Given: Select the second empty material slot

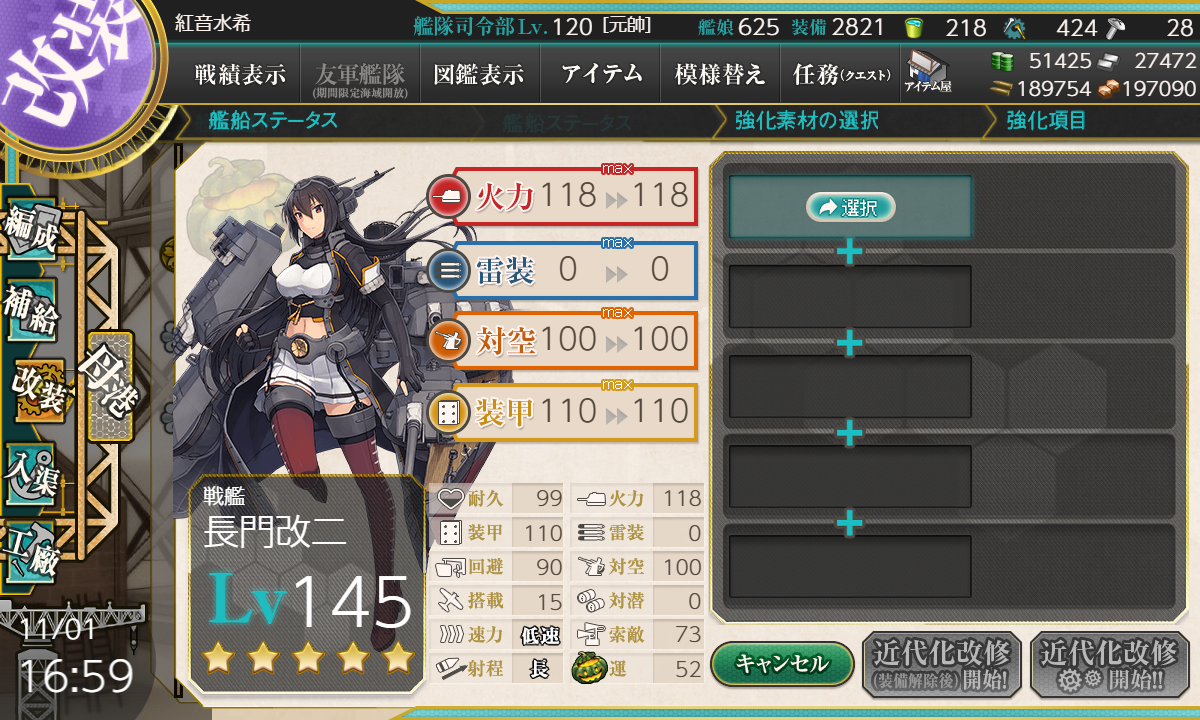Looking at the screenshot, I should 850,296.
